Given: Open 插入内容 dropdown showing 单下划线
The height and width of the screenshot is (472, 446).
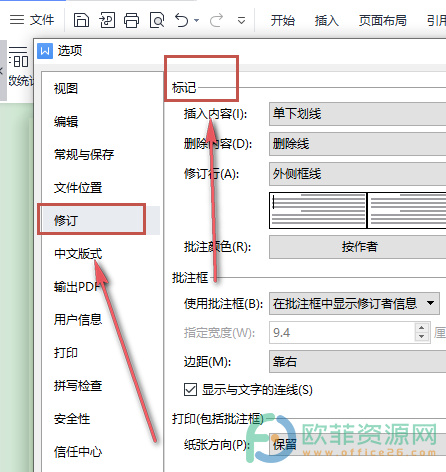Looking at the screenshot, I should click(357, 114).
